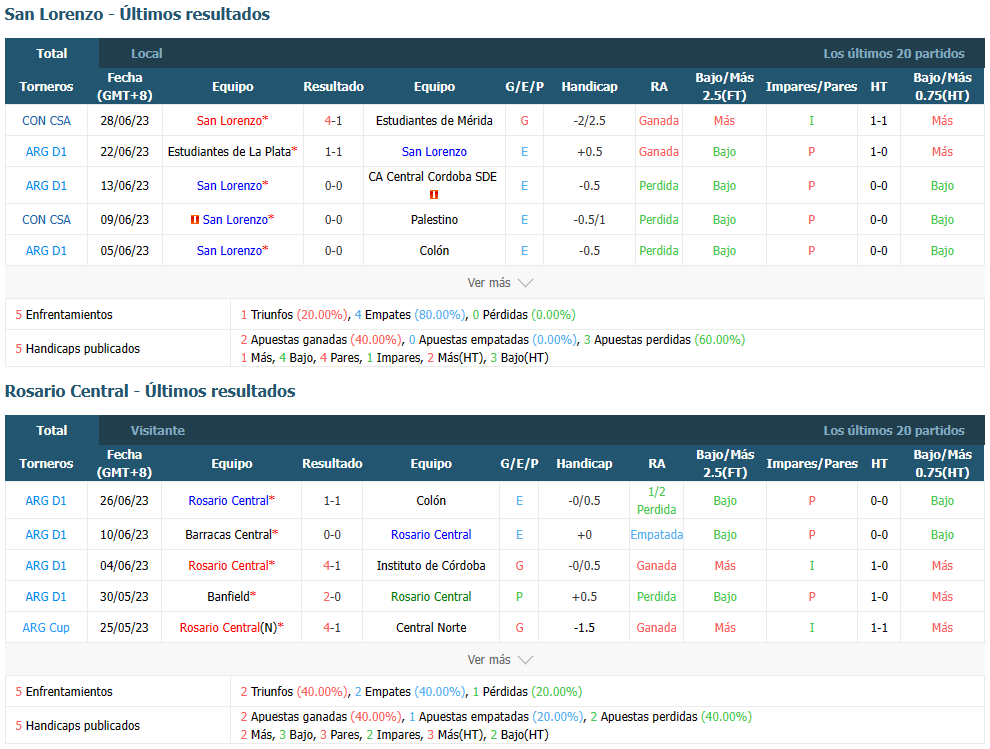The width and height of the screenshot is (990, 749).
Task: Open ARG D1 tournament link dated 22/06/23
Action: pyautogui.click(x=46, y=152)
